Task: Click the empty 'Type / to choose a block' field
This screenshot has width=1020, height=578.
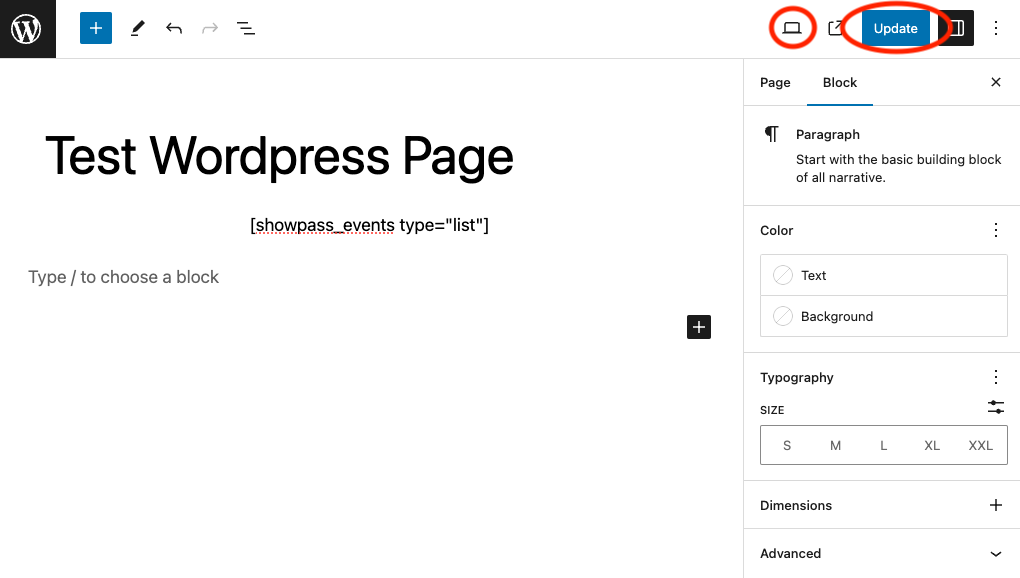Action: (x=124, y=277)
